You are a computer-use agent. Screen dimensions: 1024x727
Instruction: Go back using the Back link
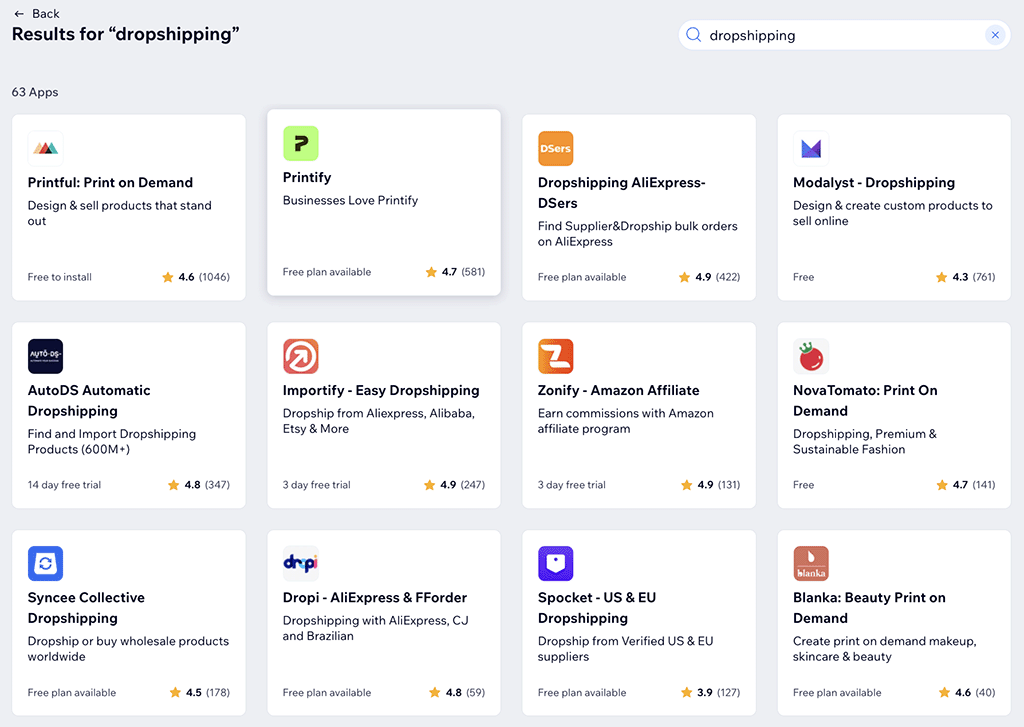[37, 14]
